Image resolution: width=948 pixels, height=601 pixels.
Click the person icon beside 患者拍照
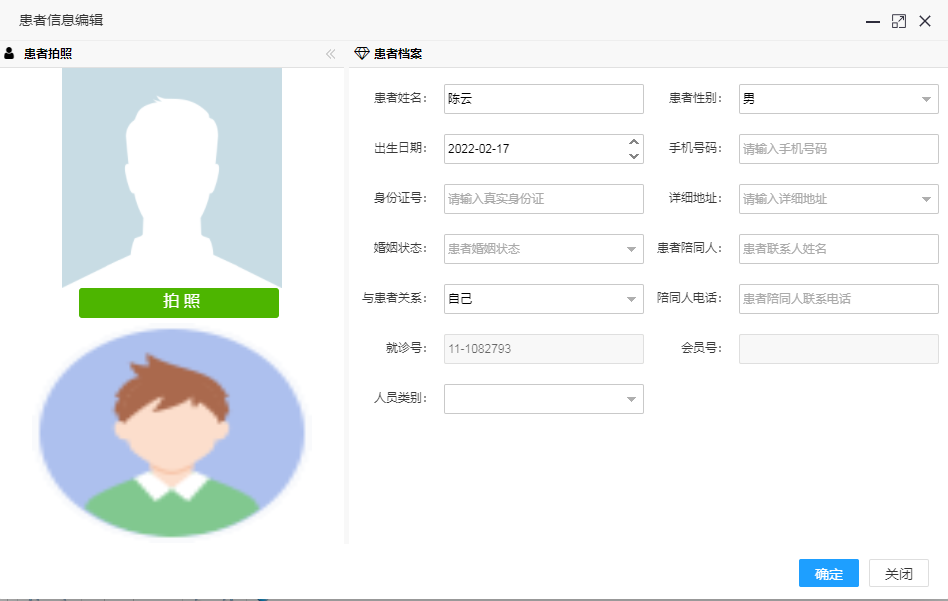click(9, 53)
